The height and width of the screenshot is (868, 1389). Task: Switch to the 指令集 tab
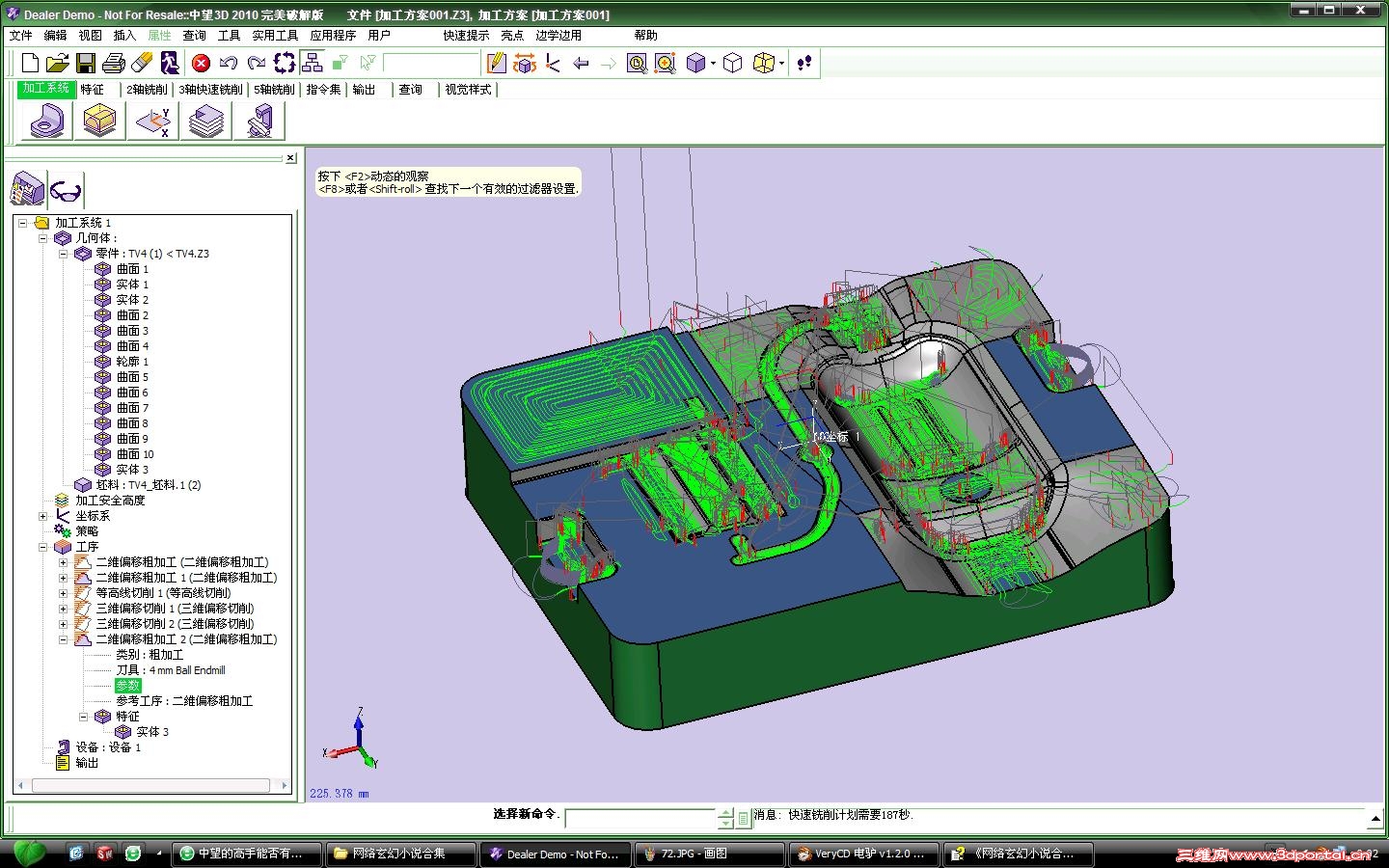point(324,89)
